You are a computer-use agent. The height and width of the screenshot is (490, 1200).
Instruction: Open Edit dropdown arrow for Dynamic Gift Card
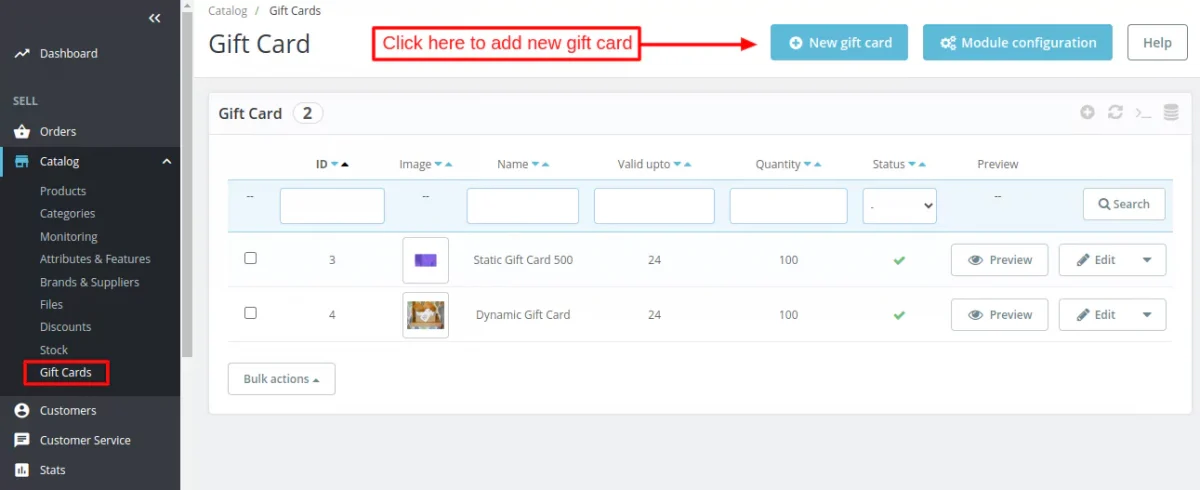tap(1147, 314)
